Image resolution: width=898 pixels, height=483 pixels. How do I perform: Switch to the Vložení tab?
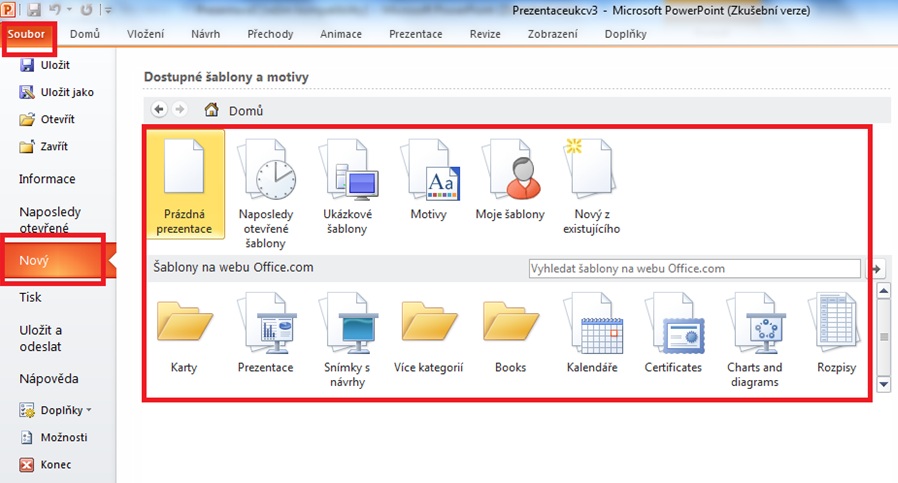pyautogui.click(x=145, y=34)
